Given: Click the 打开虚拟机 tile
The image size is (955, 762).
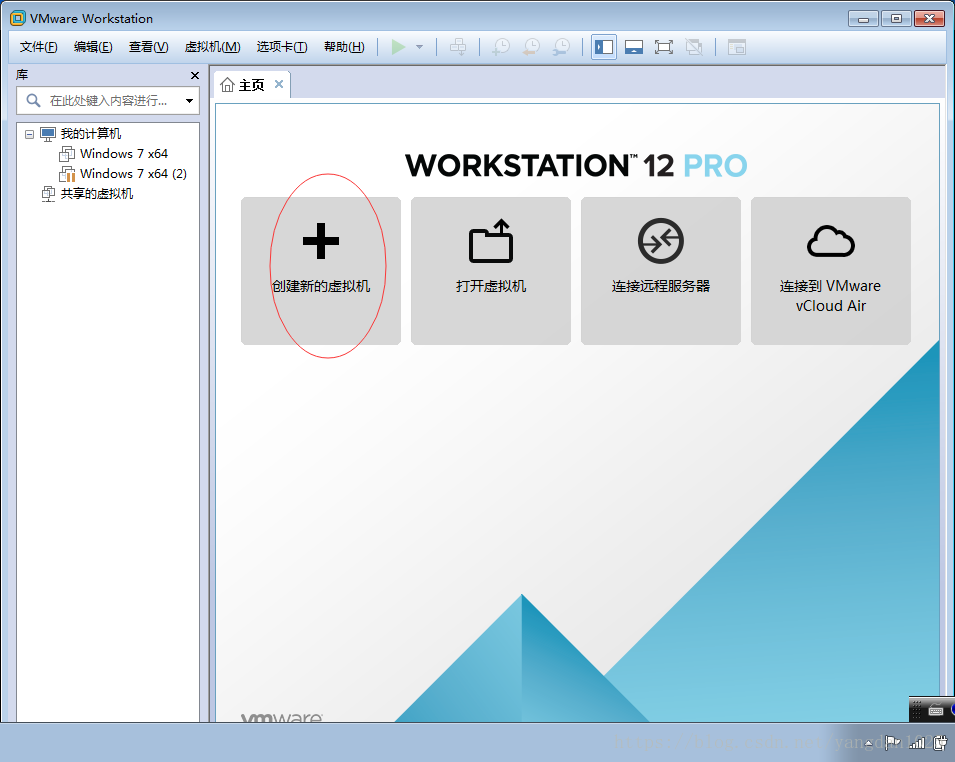Looking at the screenshot, I should (x=491, y=270).
